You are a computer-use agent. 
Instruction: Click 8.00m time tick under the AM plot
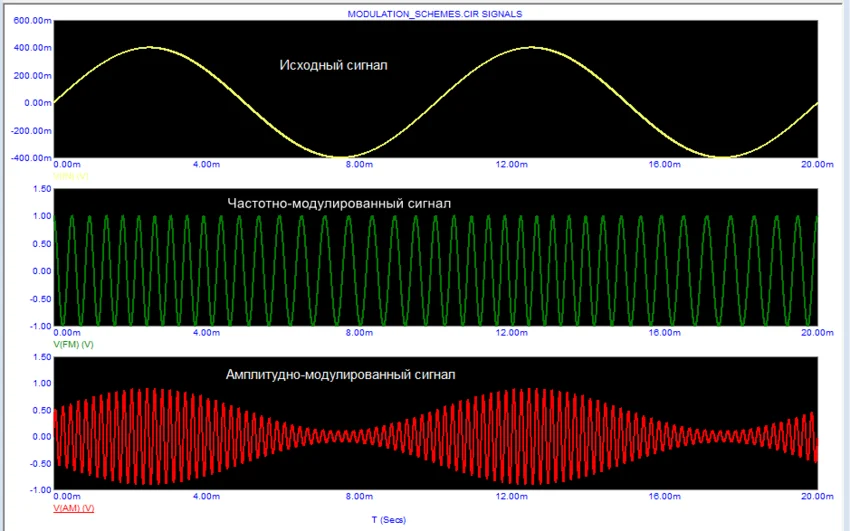[358, 497]
